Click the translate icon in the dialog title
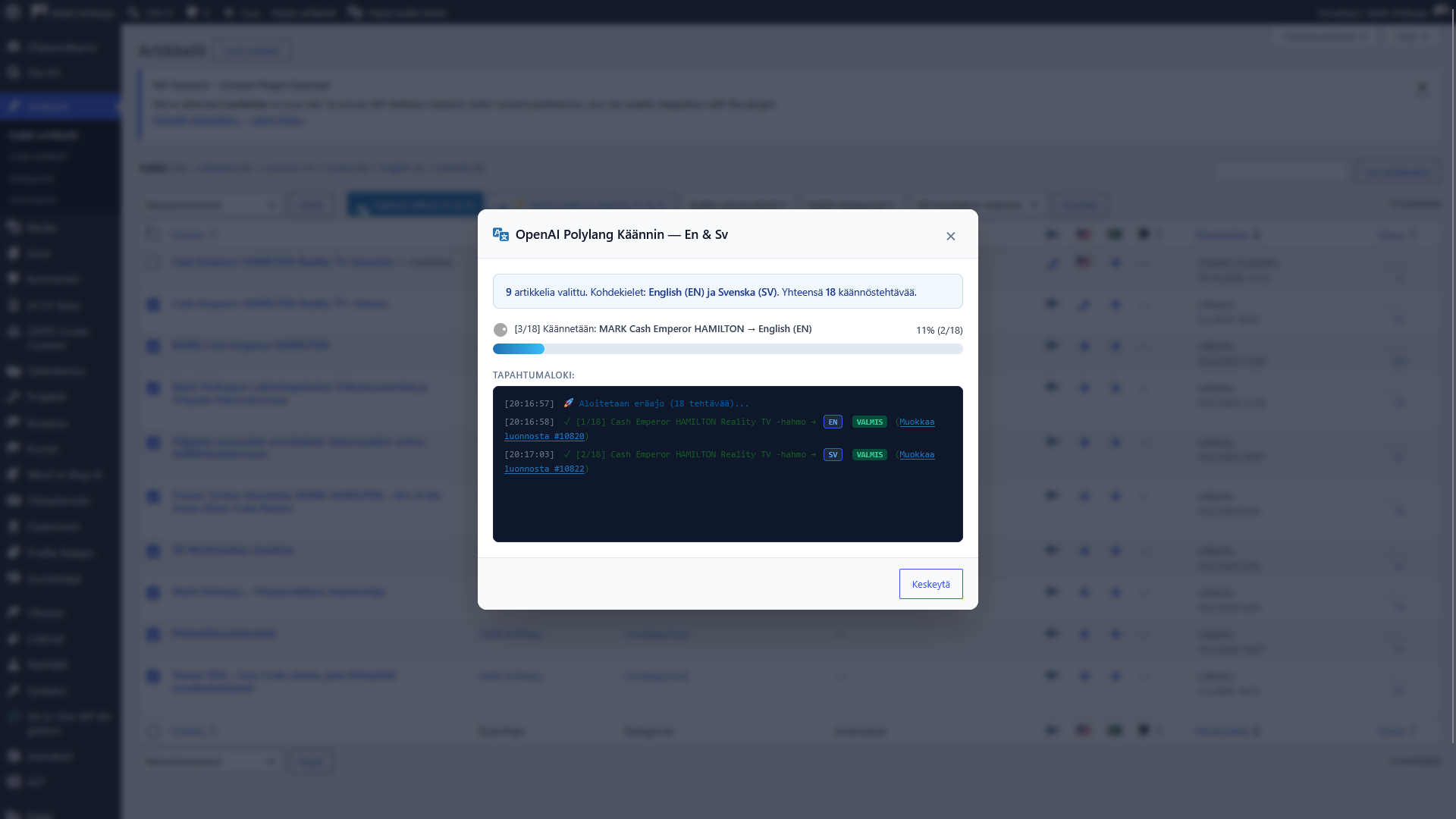 pos(500,235)
